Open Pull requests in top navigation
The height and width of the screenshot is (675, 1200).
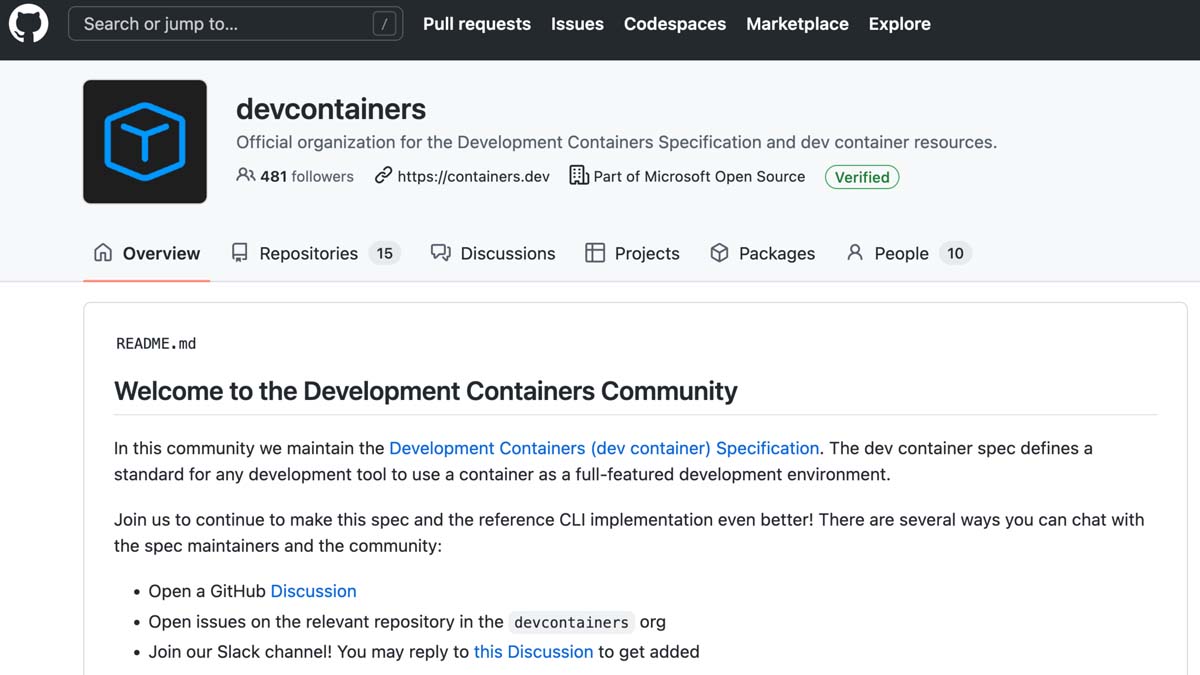pos(477,24)
